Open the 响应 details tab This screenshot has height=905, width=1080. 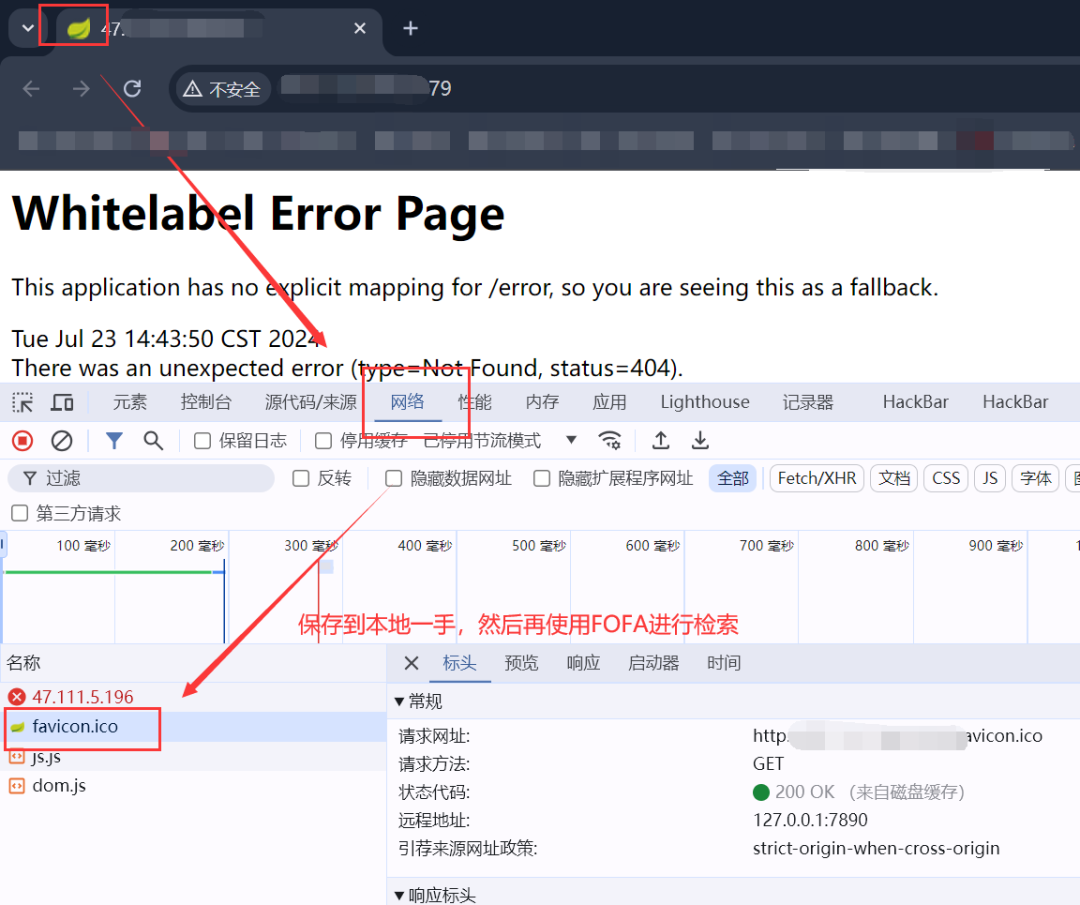point(583,663)
